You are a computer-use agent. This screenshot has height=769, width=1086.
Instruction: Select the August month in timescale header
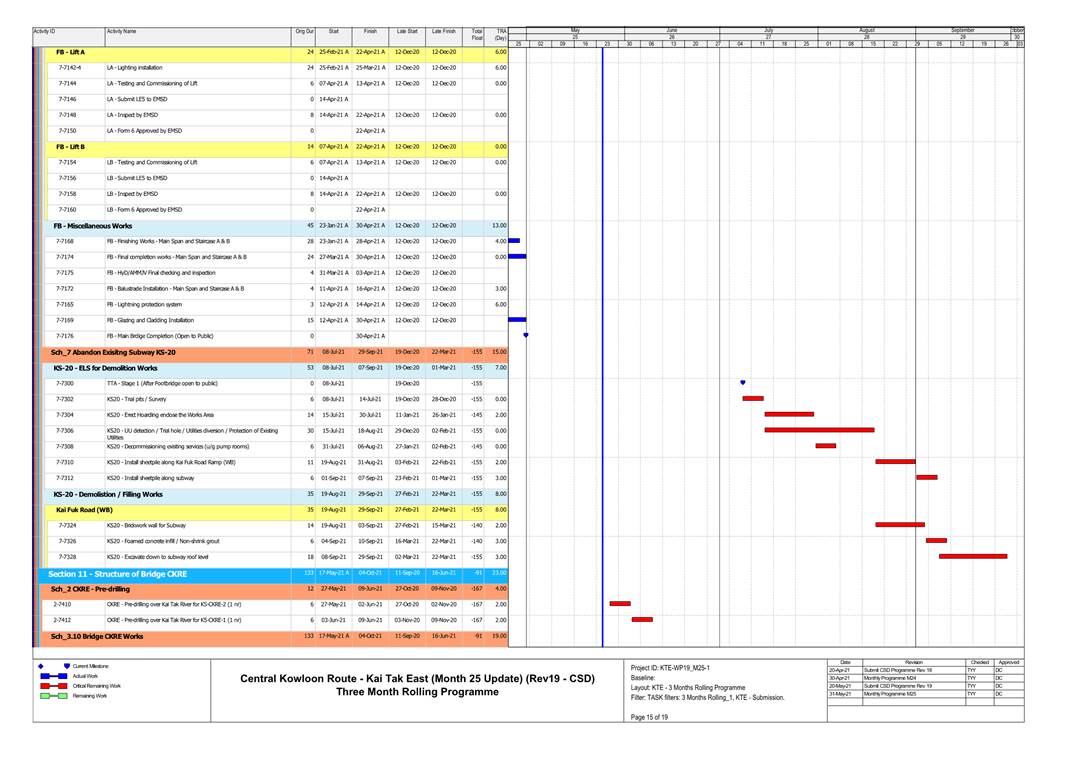866,32
